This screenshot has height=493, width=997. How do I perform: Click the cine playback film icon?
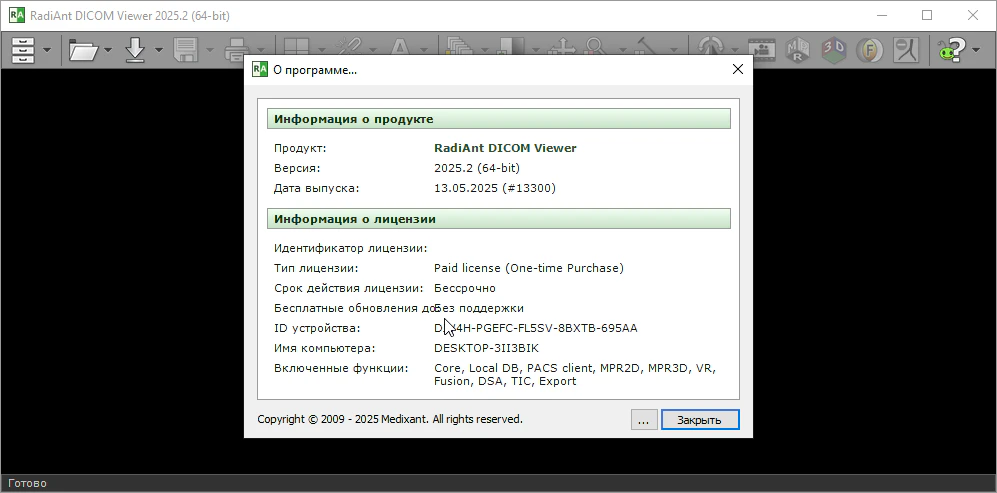[762, 49]
